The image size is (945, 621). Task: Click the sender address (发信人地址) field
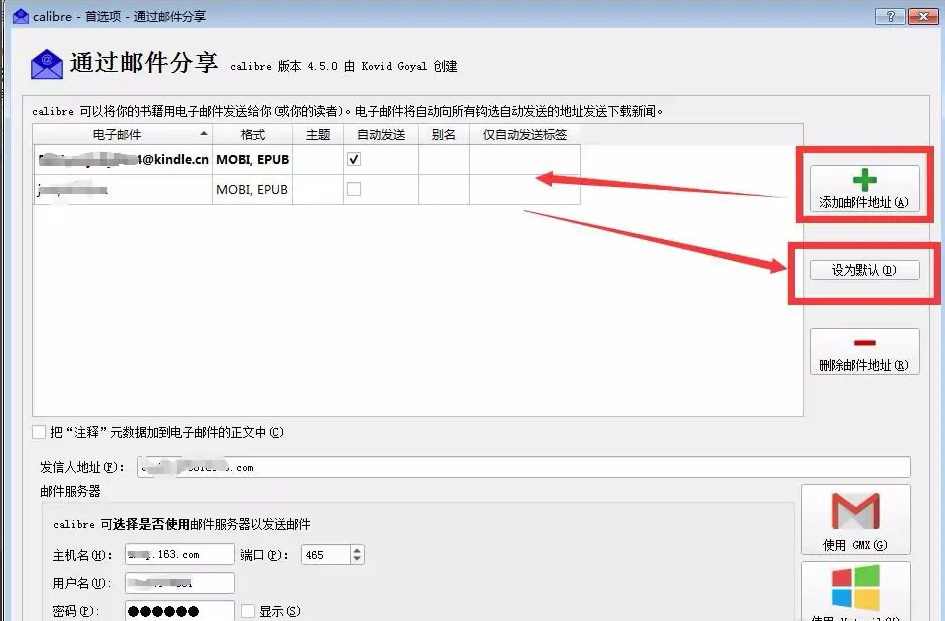(x=524, y=467)
